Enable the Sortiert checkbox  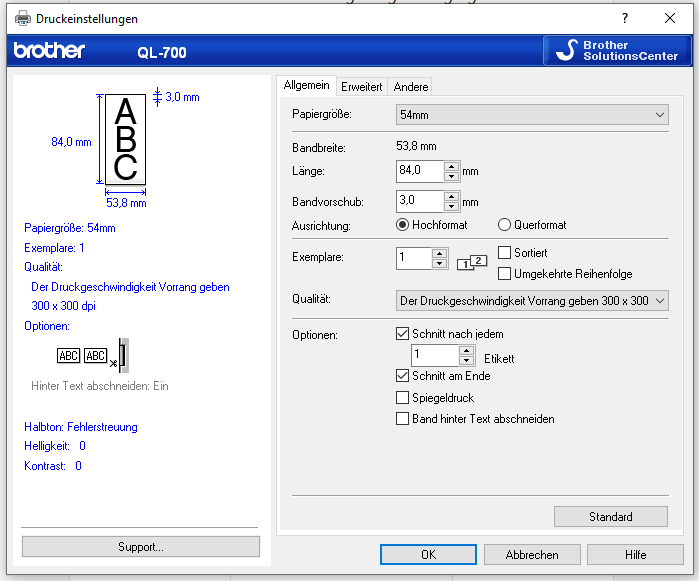pyautogui.click(x=504, y=253)
